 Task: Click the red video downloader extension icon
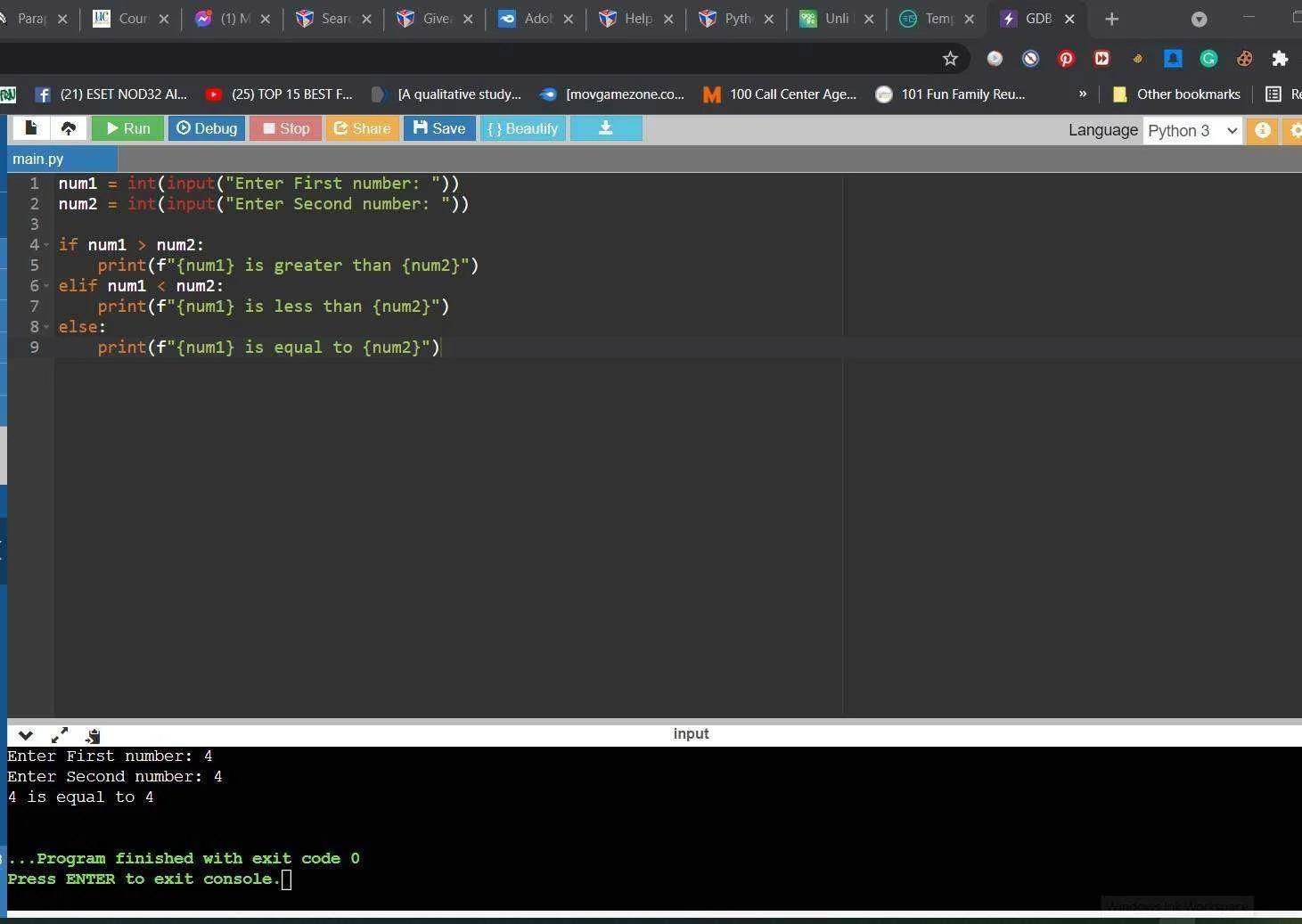pos(1101,59)
